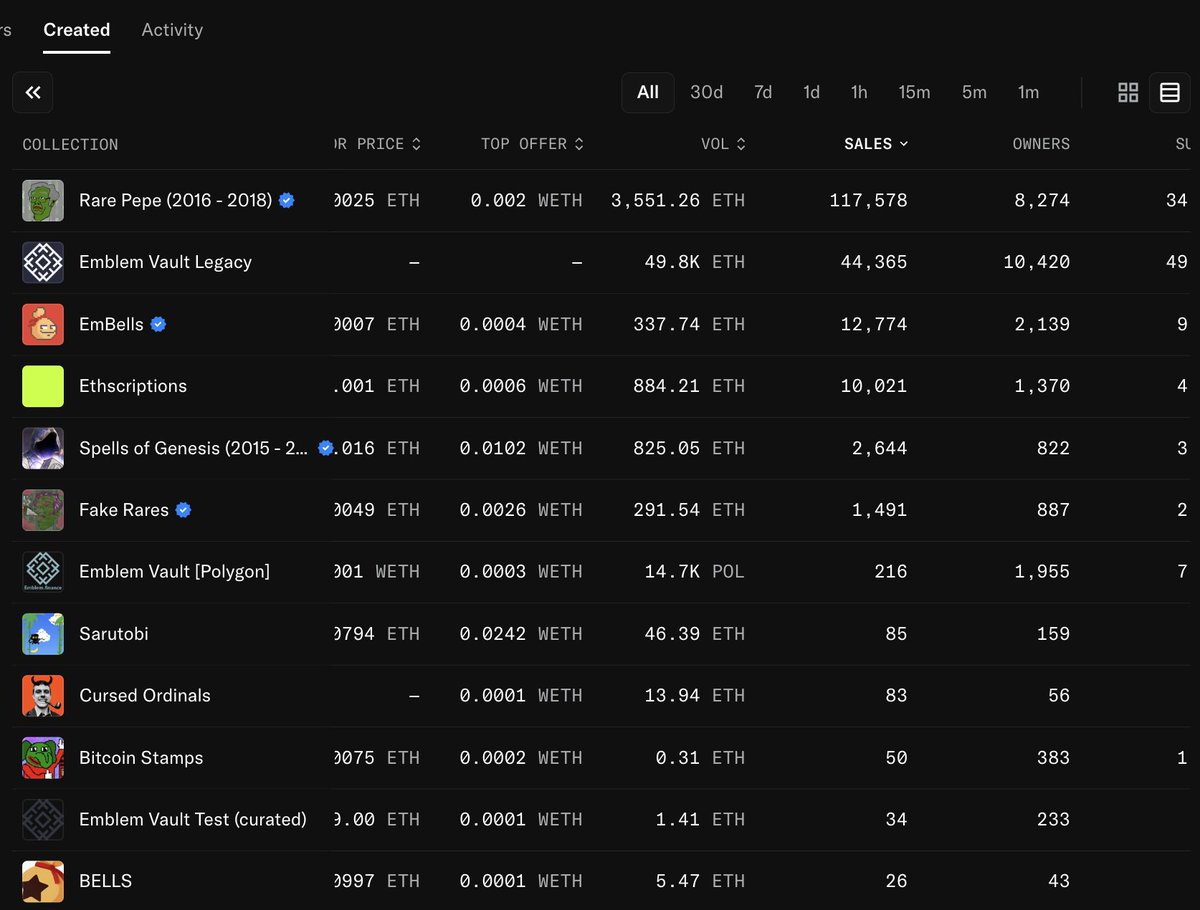Open EmBells collection avatar
The height and width of the screenshot is (910, 1200).
point(43,325)
